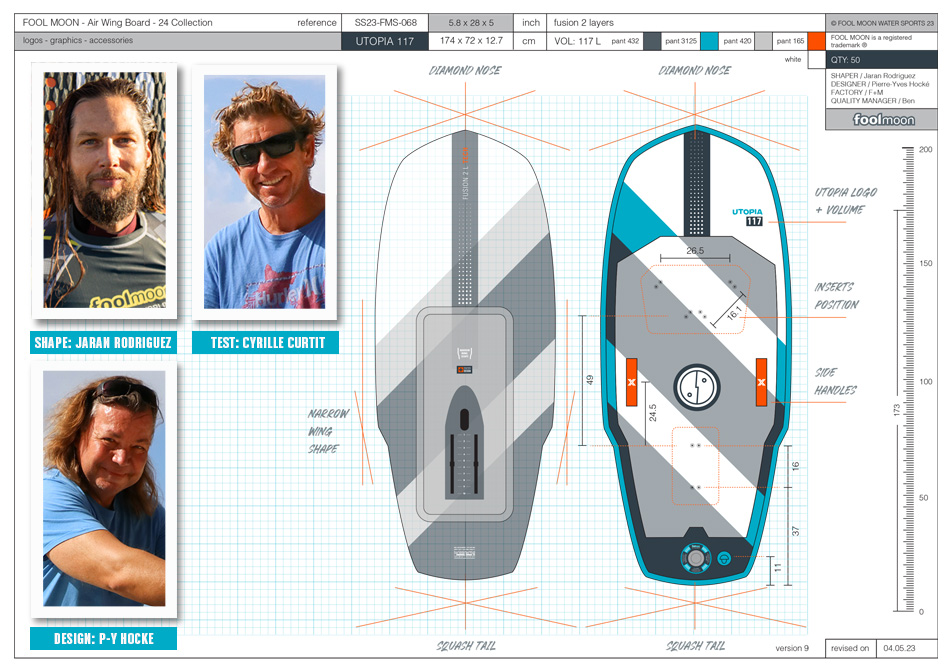The width and height of the screenshot is (951, 670).
Task: Click the 'revised on' cell
Action: coord(850,648)
